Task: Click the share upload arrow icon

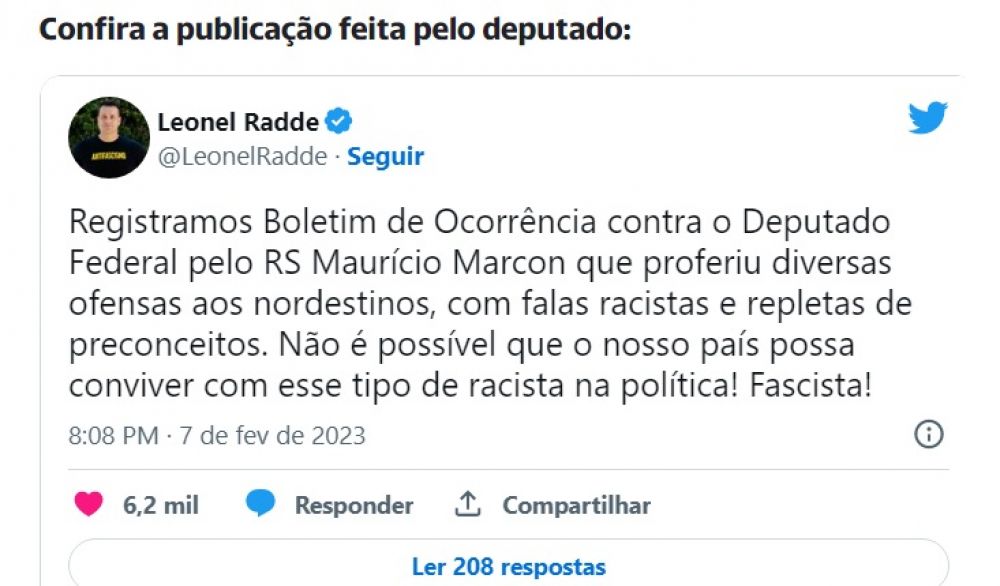Action: [468, 505]
